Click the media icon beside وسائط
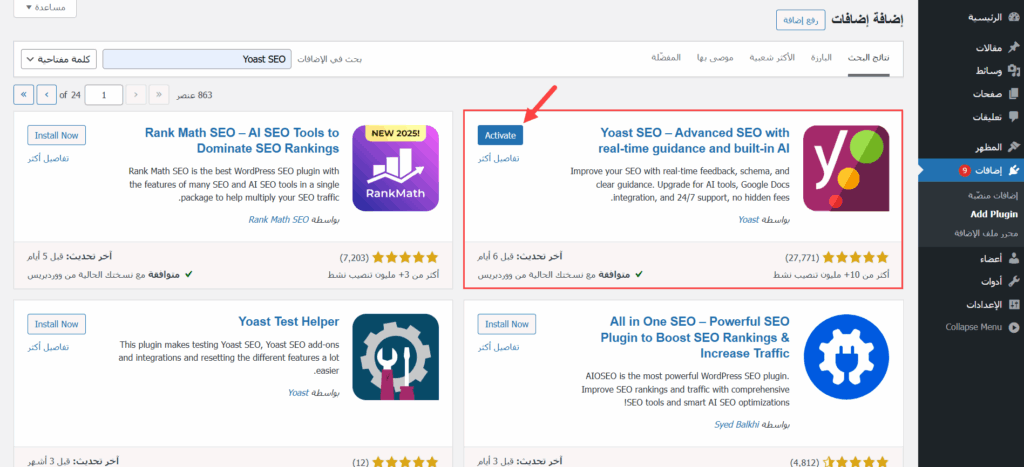The image size is (1024, 467). coord(1013,70)
